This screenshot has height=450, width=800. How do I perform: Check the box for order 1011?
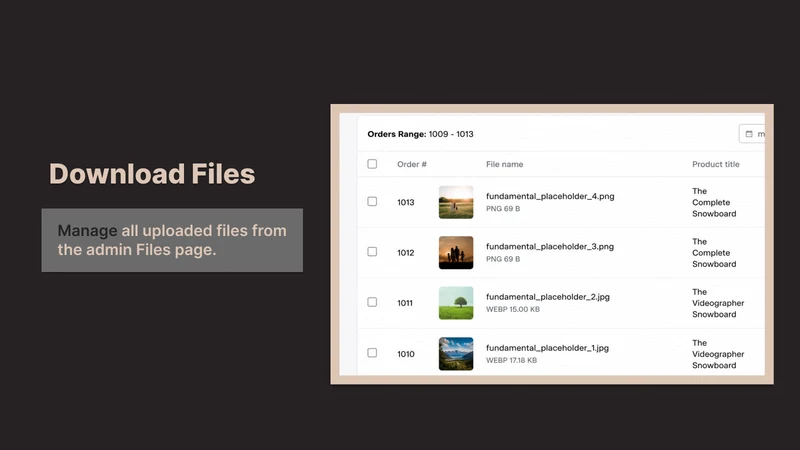(372, 302)
